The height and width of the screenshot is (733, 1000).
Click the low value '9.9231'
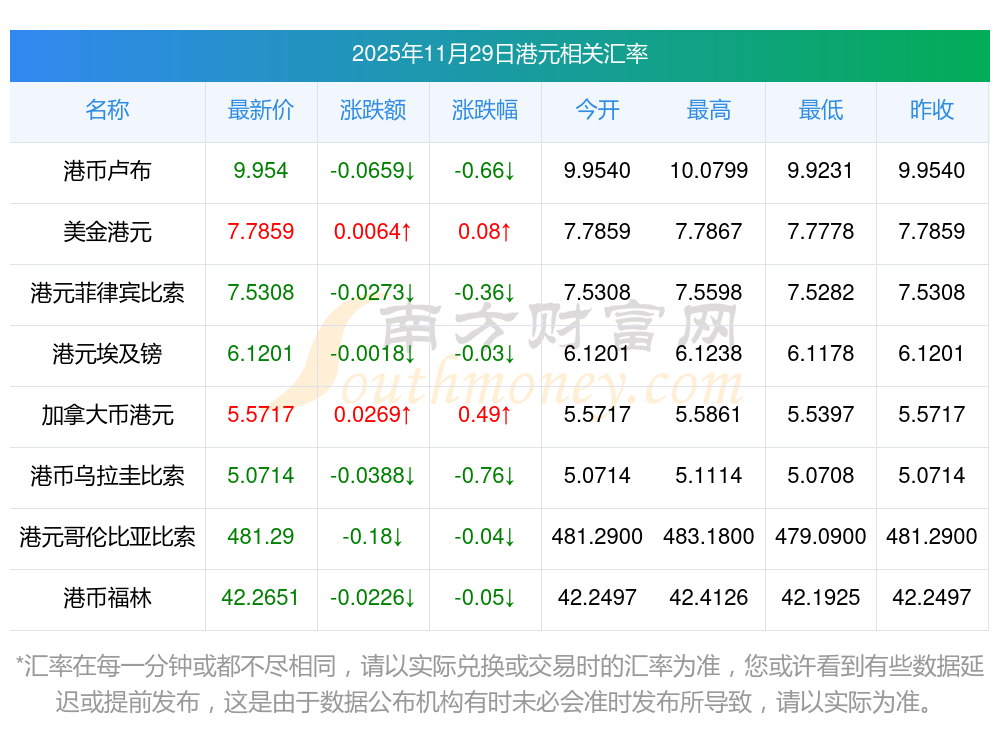(x=820, y=171)
